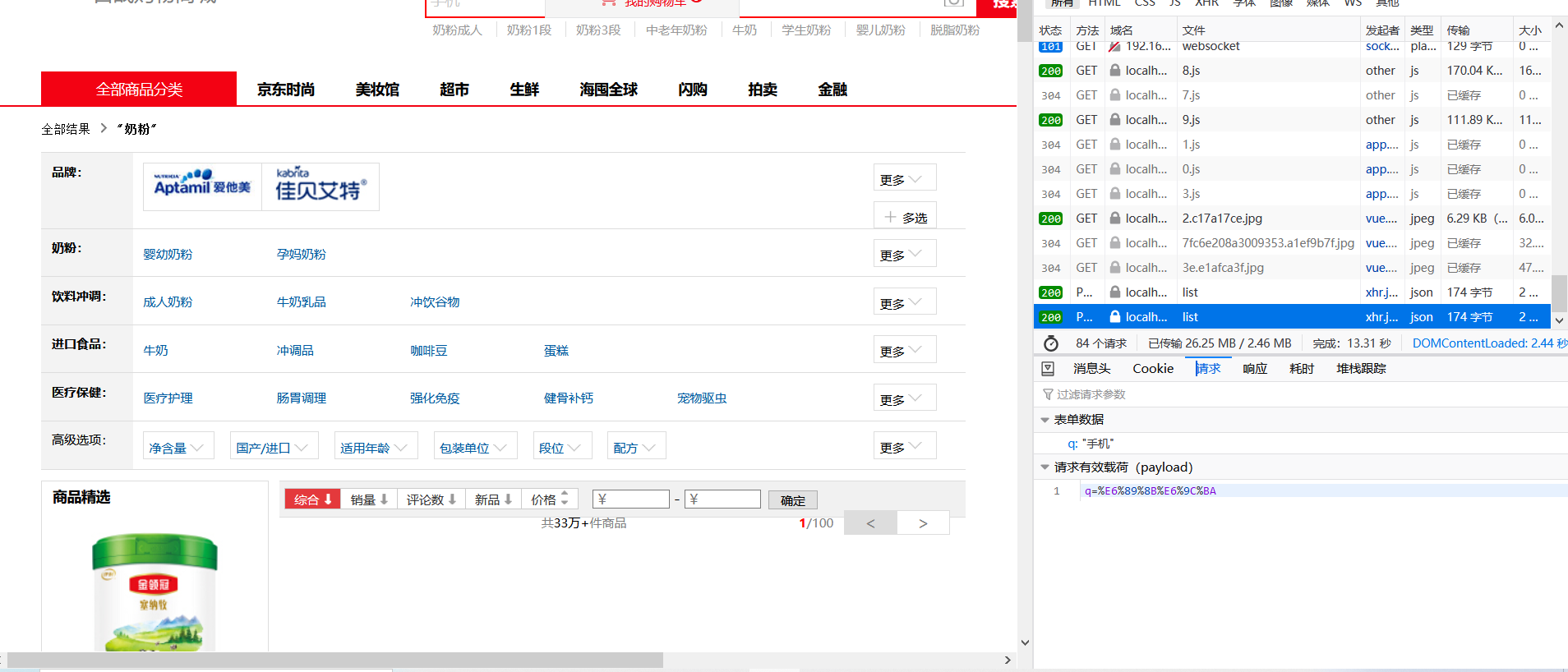Viewport: 1568px width, 672px height.
Task: Open the 全部商品分类 menu
Action: pyautogui.click(x=139, y=89)
